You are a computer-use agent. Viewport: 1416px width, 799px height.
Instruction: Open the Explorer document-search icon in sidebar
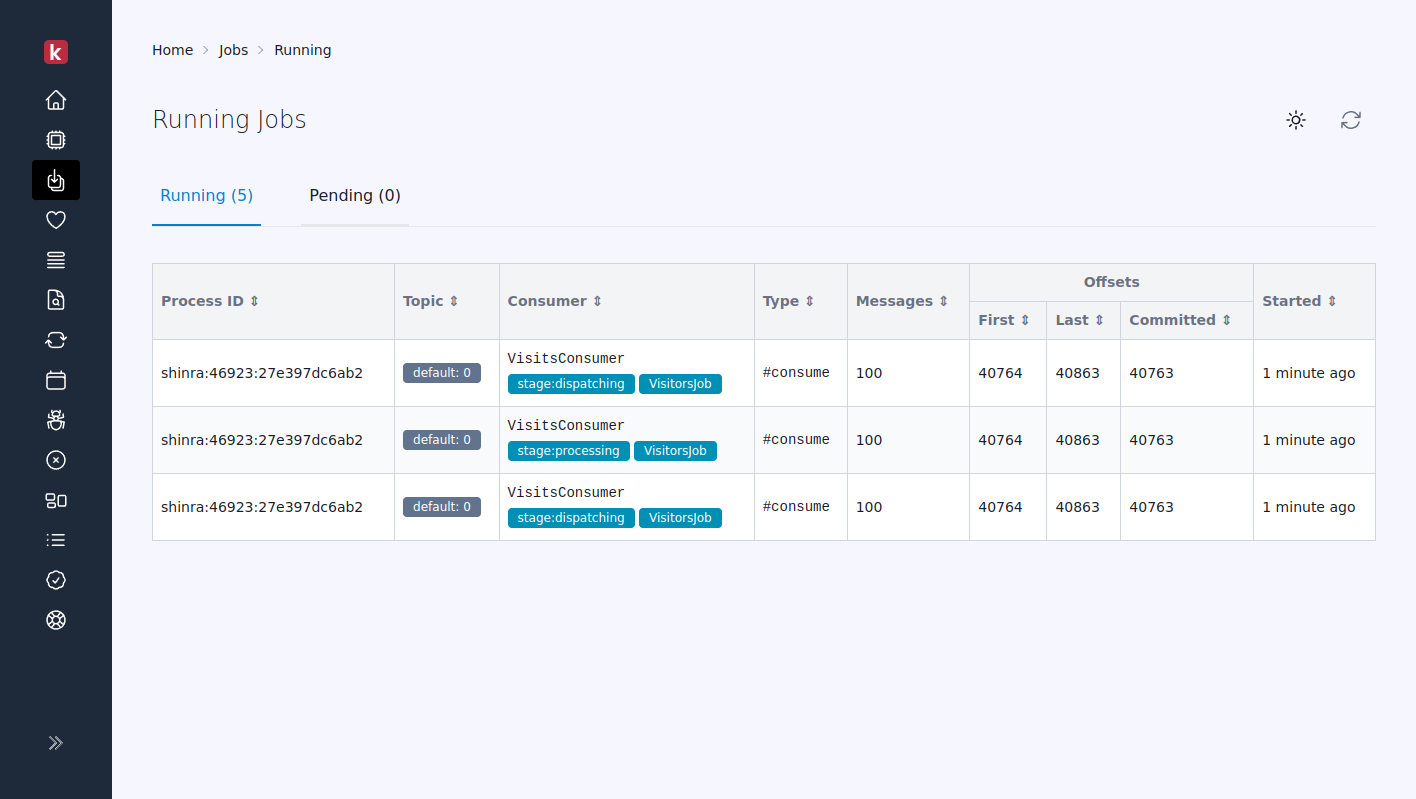coord(56,300)
